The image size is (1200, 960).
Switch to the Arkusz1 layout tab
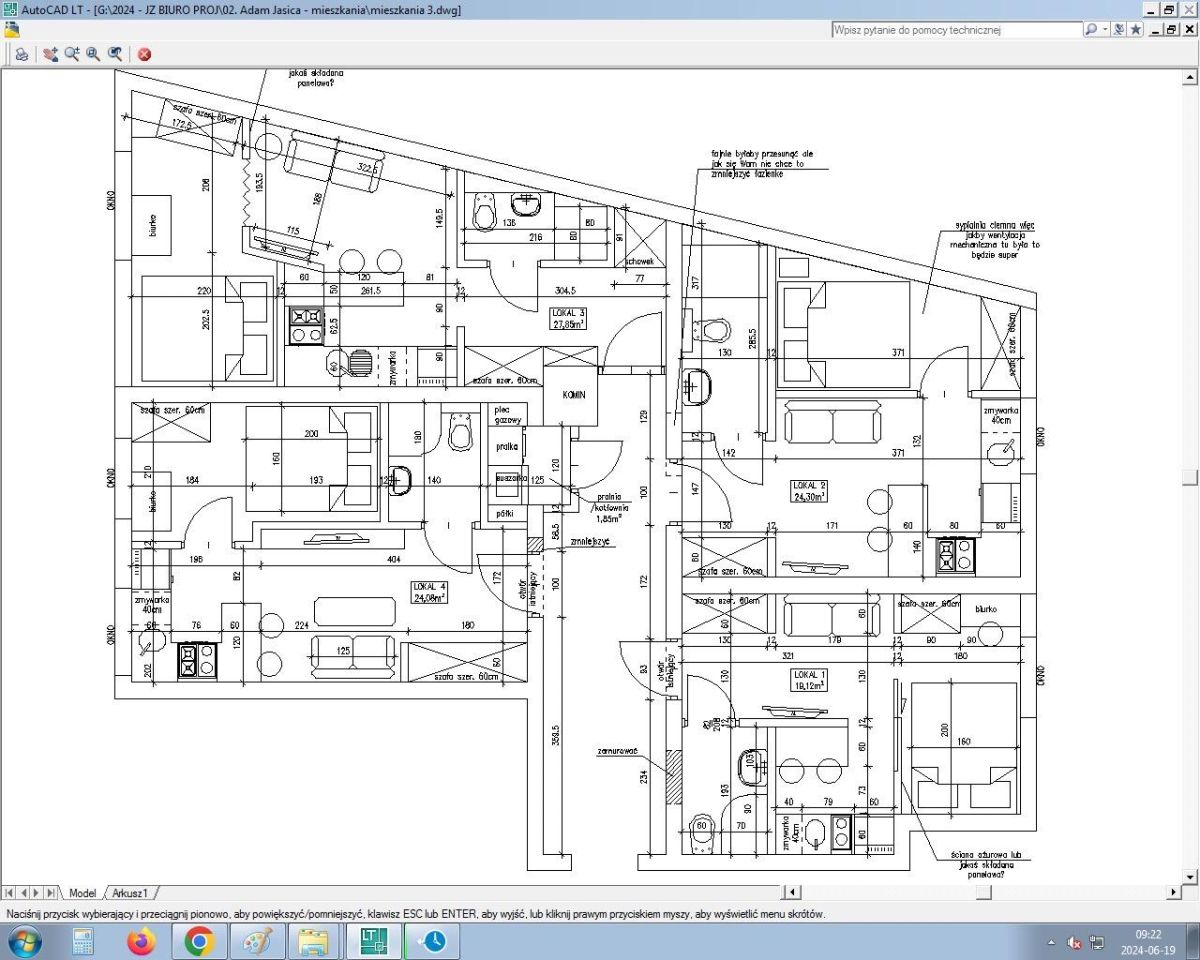[130, 893]
